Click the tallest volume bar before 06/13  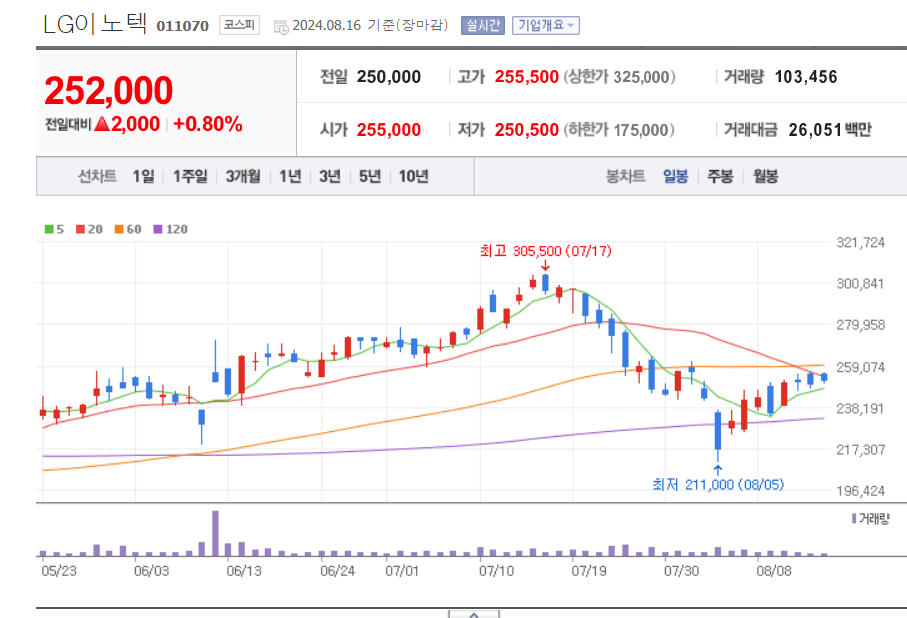[x=215, y=534]
